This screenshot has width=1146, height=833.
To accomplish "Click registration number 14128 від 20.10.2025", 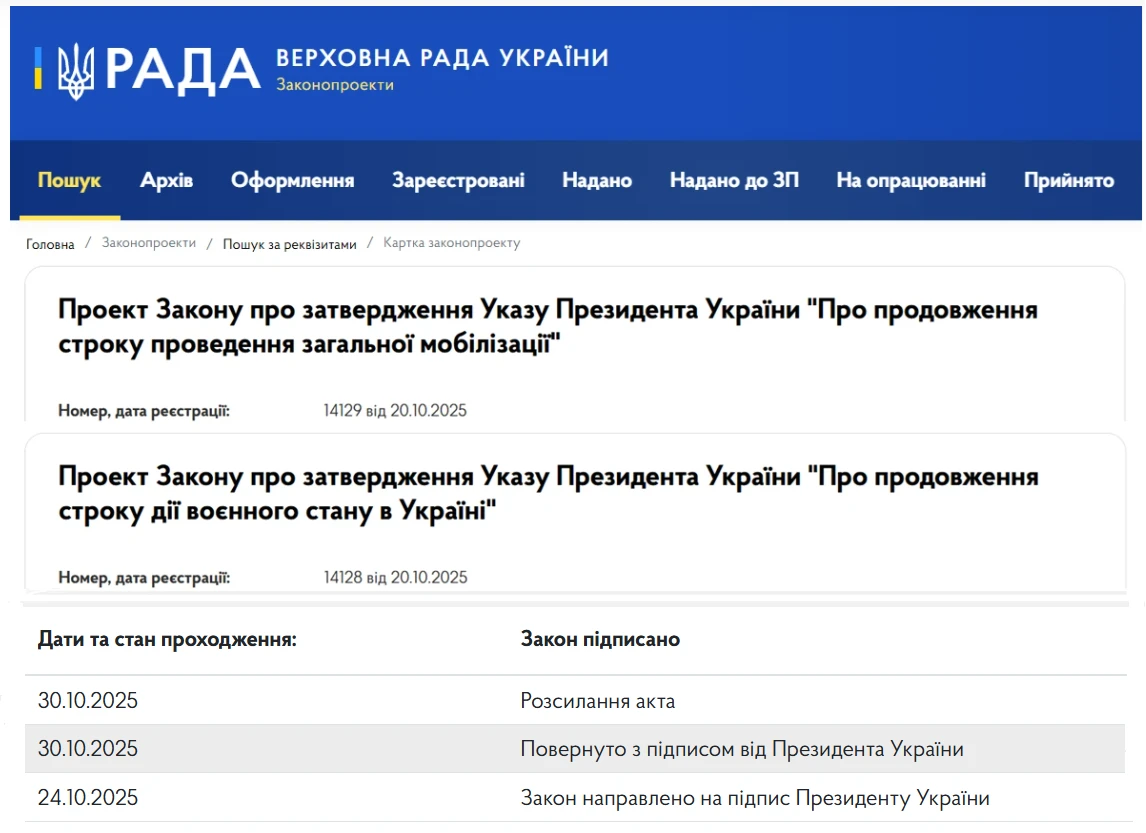I will (x=395, y=576).
